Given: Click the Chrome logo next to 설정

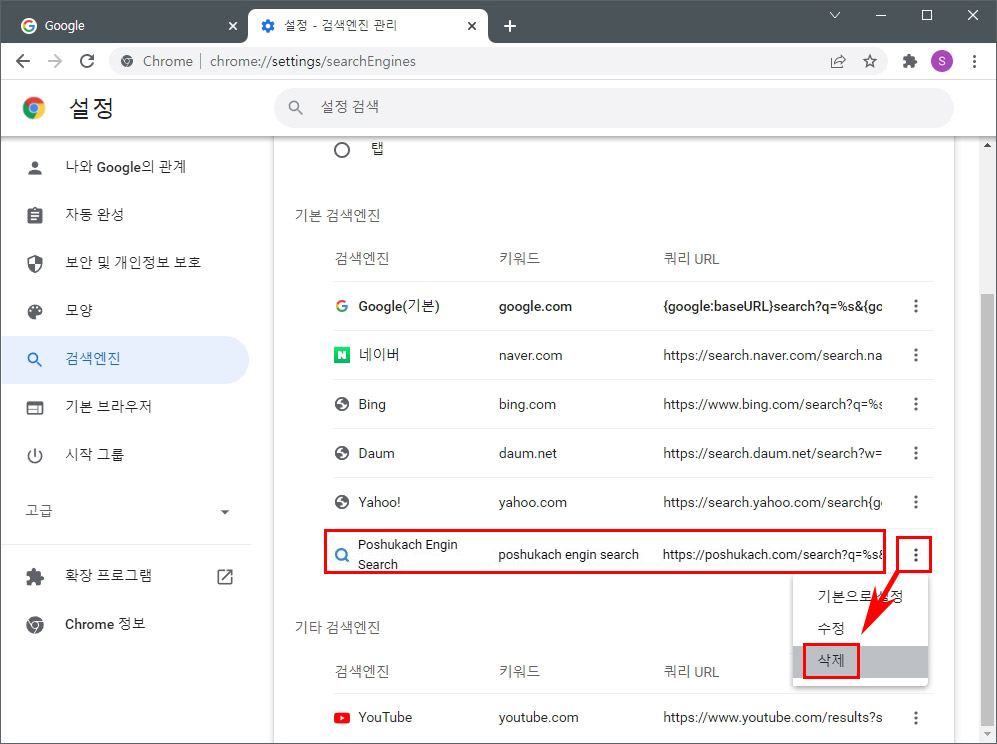Looking at the screenshot, I should coord(32,107).
